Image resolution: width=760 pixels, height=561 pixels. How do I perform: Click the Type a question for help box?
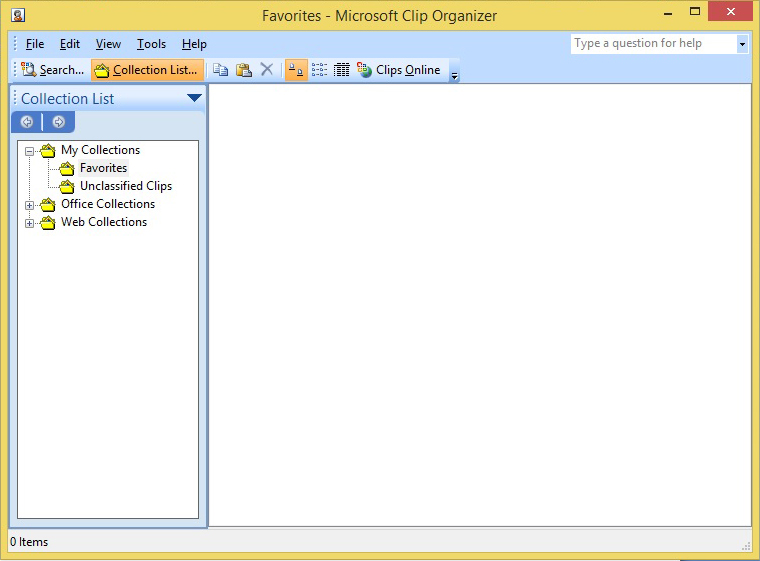point(653,44)
